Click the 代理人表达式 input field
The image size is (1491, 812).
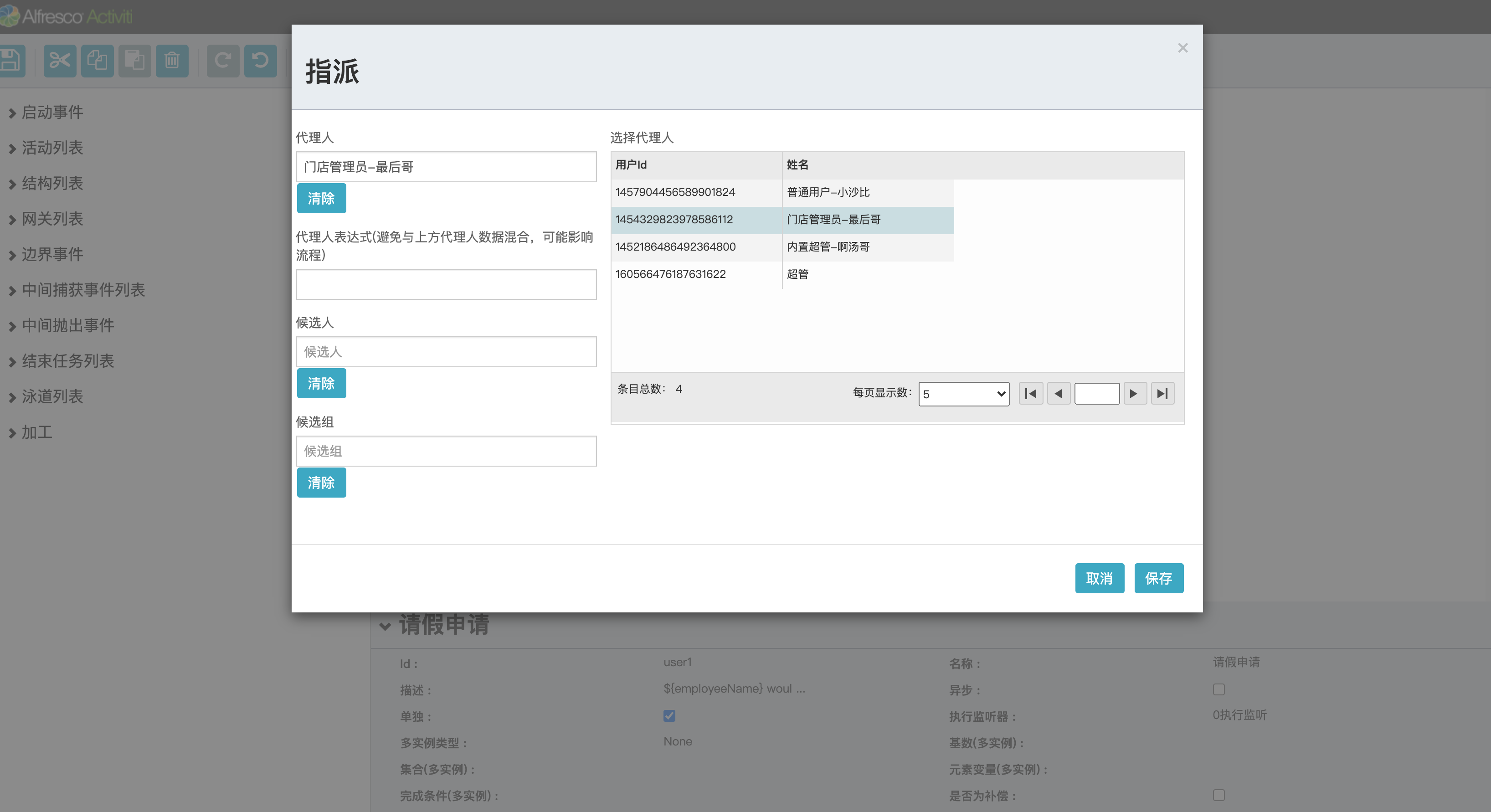click(446, 284)
